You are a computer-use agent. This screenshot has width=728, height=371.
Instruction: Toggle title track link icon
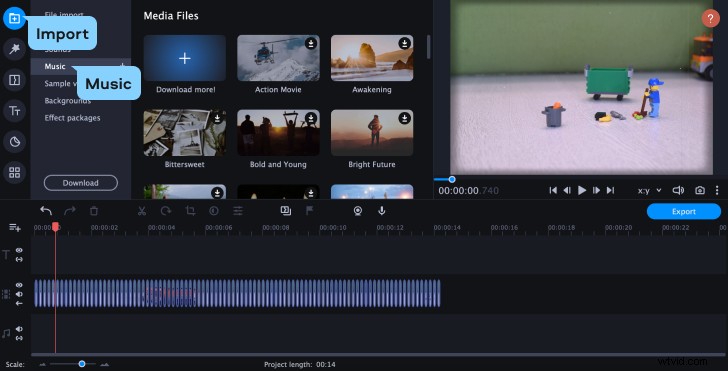point(19,259)
